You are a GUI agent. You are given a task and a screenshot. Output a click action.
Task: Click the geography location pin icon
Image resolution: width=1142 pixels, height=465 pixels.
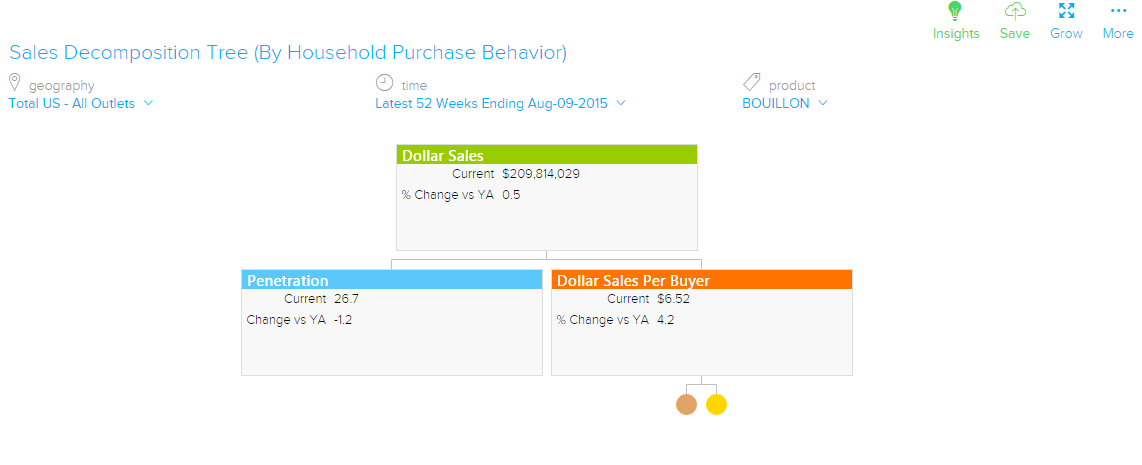pos(15,83)
